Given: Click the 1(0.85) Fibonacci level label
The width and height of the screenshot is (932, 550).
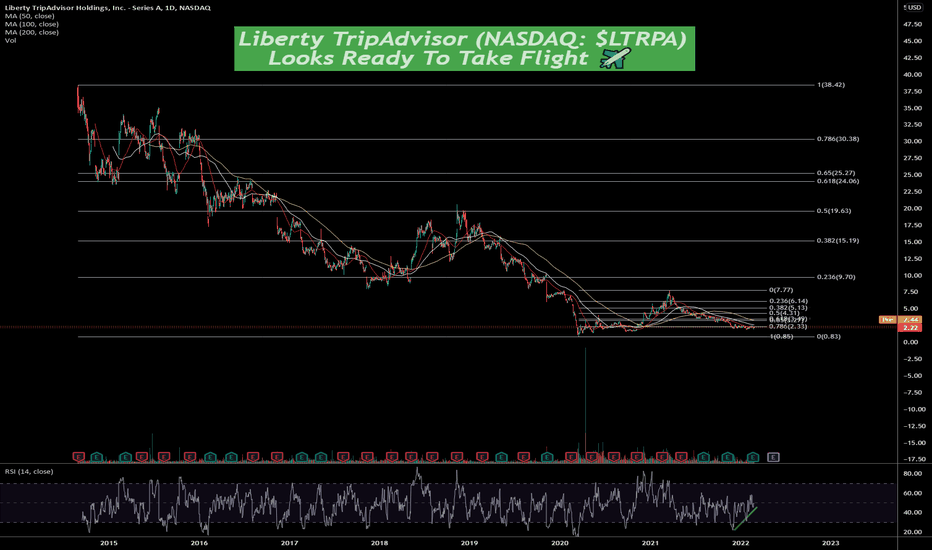Looking at the screenshot, I should pos(781,337).
